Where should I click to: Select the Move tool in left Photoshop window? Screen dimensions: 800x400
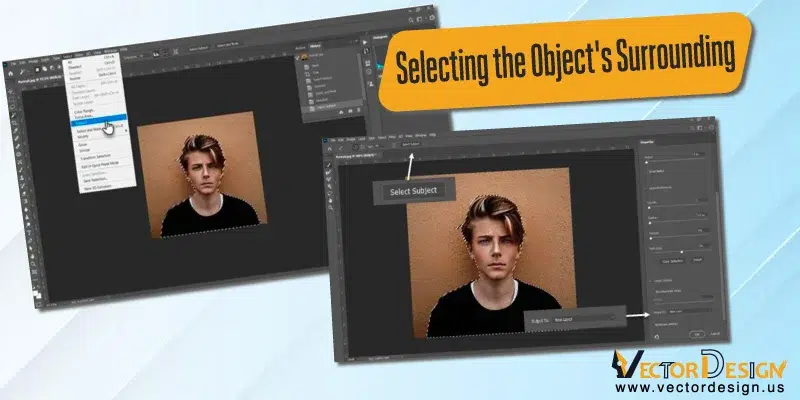point(11,92)
